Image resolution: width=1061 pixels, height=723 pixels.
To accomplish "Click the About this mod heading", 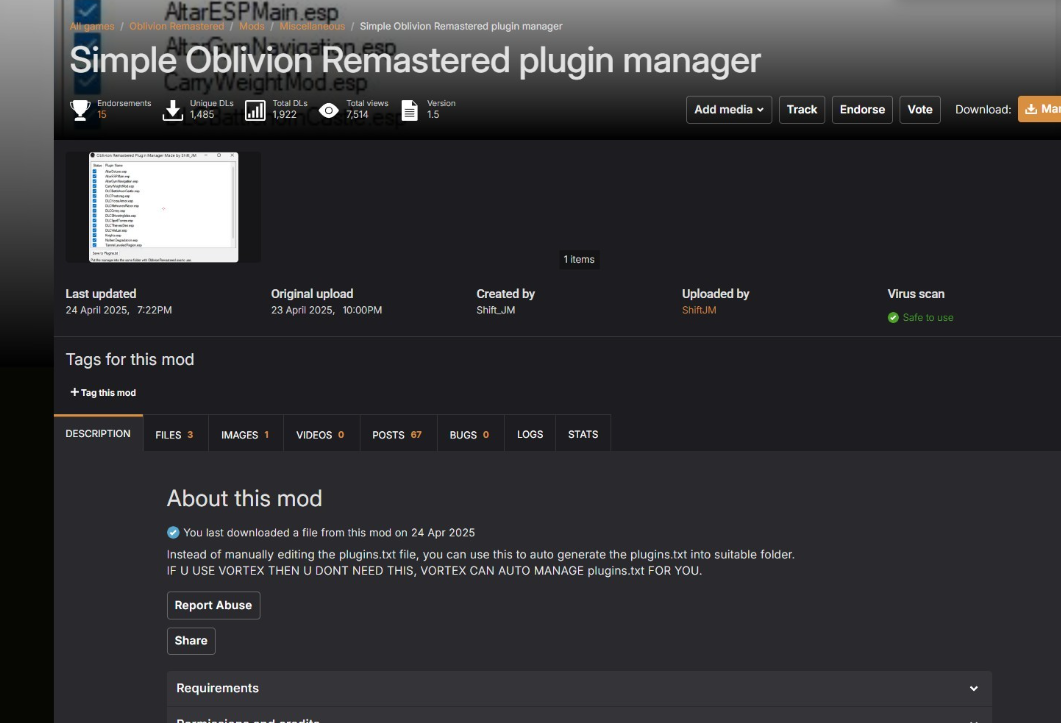I will click(244, 498).
